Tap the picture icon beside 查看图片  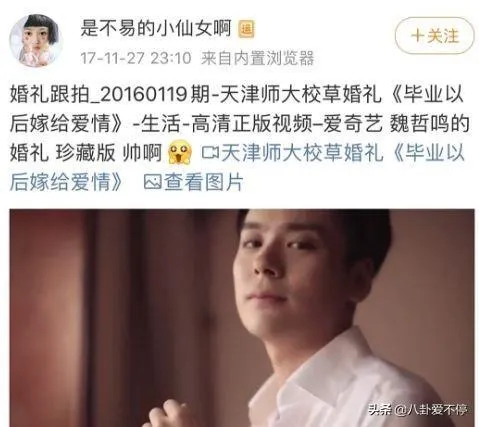click(153, 182)
